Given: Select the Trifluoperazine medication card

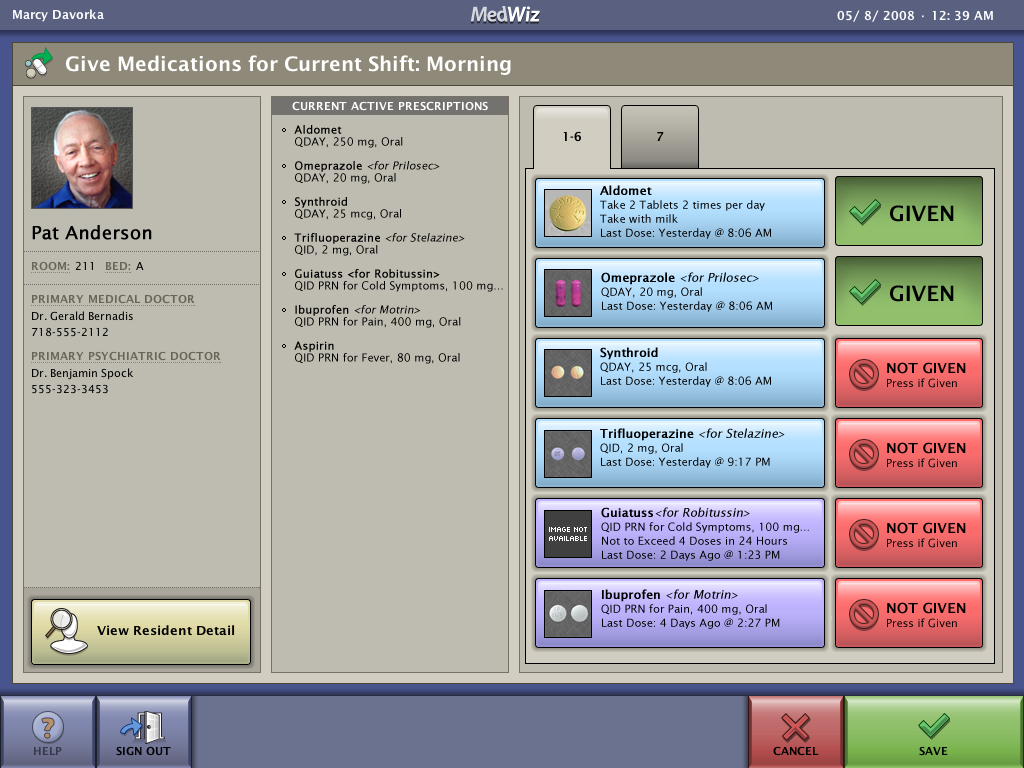Looking at the screenshot, I should 680,453.
